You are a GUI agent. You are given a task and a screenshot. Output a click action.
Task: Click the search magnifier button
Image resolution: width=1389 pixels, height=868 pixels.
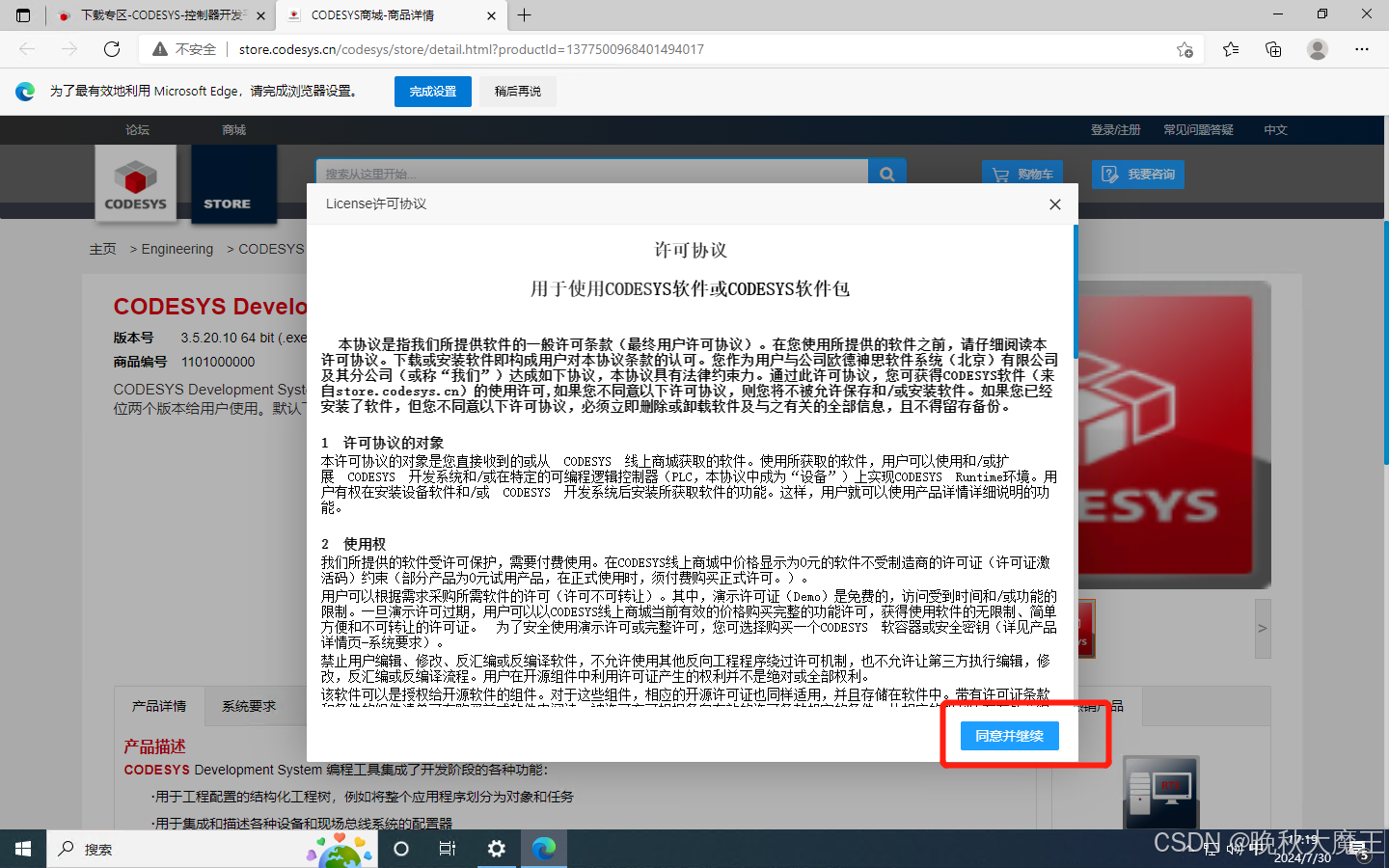tap(887, 175)
